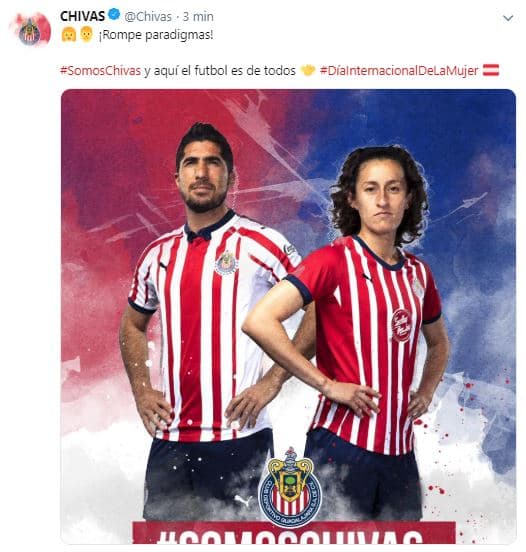Click "y aquí el futbol es de todos" text
The height and width of the screenshot is (552, 526).
pos(220,71)
